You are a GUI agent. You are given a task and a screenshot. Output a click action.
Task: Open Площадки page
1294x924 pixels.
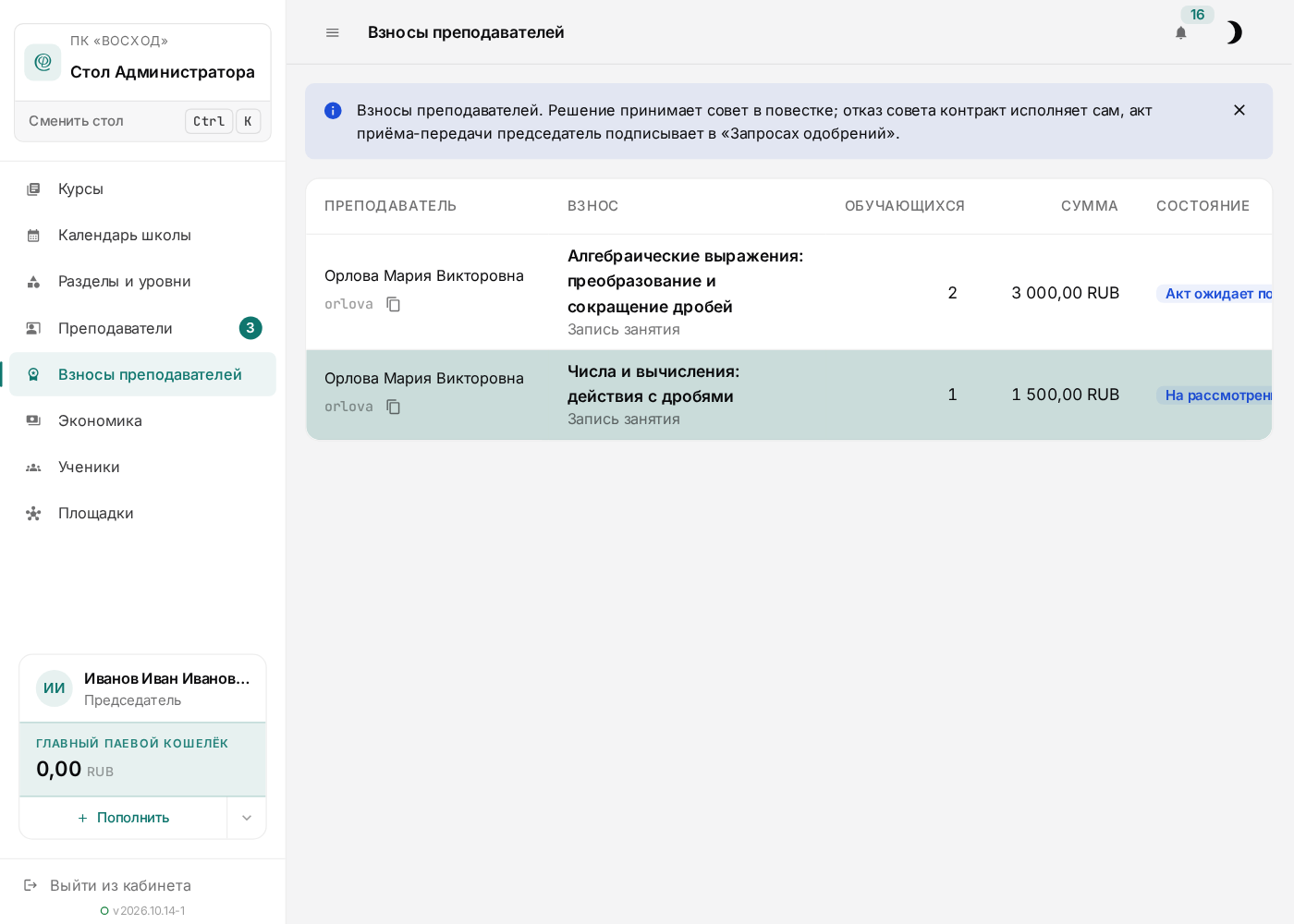142,513
